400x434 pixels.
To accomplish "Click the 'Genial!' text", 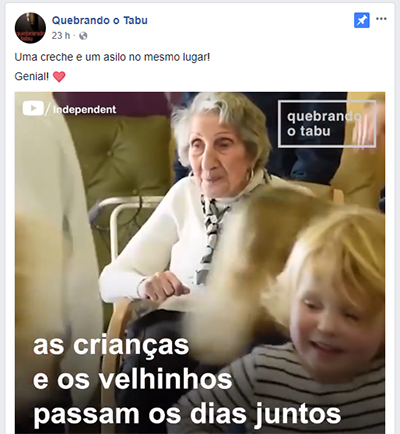I will pos(32,77).
